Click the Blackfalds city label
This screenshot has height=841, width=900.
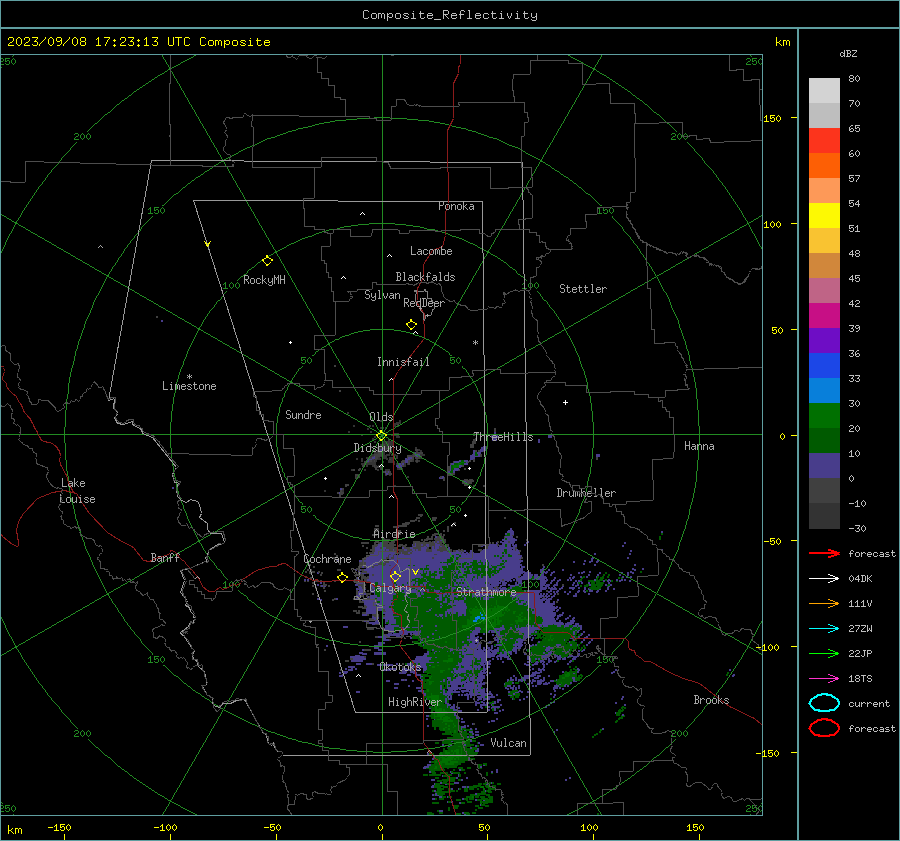[425, 277]
